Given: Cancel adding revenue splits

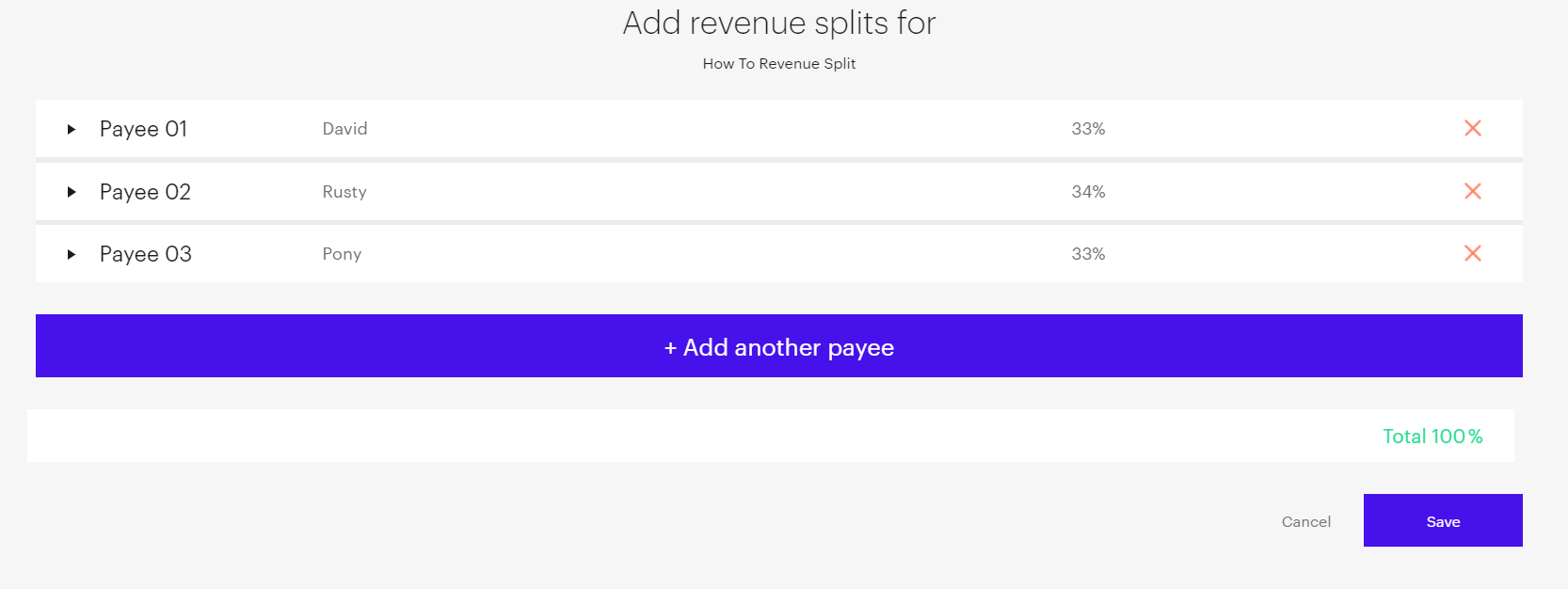Looking at the screenshot, I should tap(1306, 521).
